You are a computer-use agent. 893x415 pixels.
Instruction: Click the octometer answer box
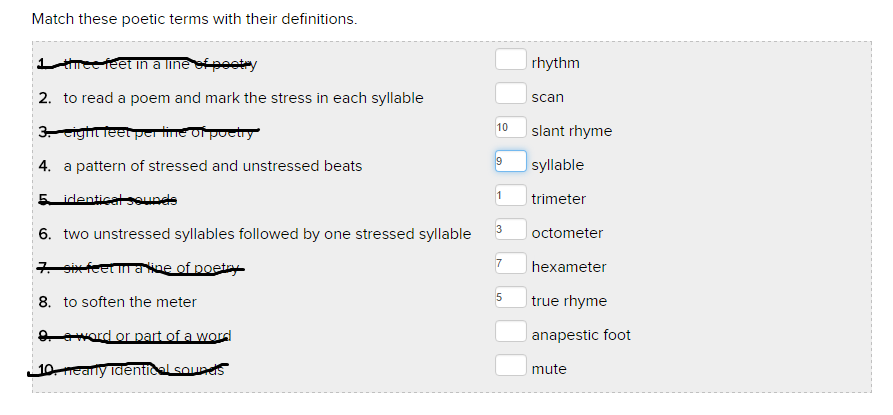coord(510,231)
